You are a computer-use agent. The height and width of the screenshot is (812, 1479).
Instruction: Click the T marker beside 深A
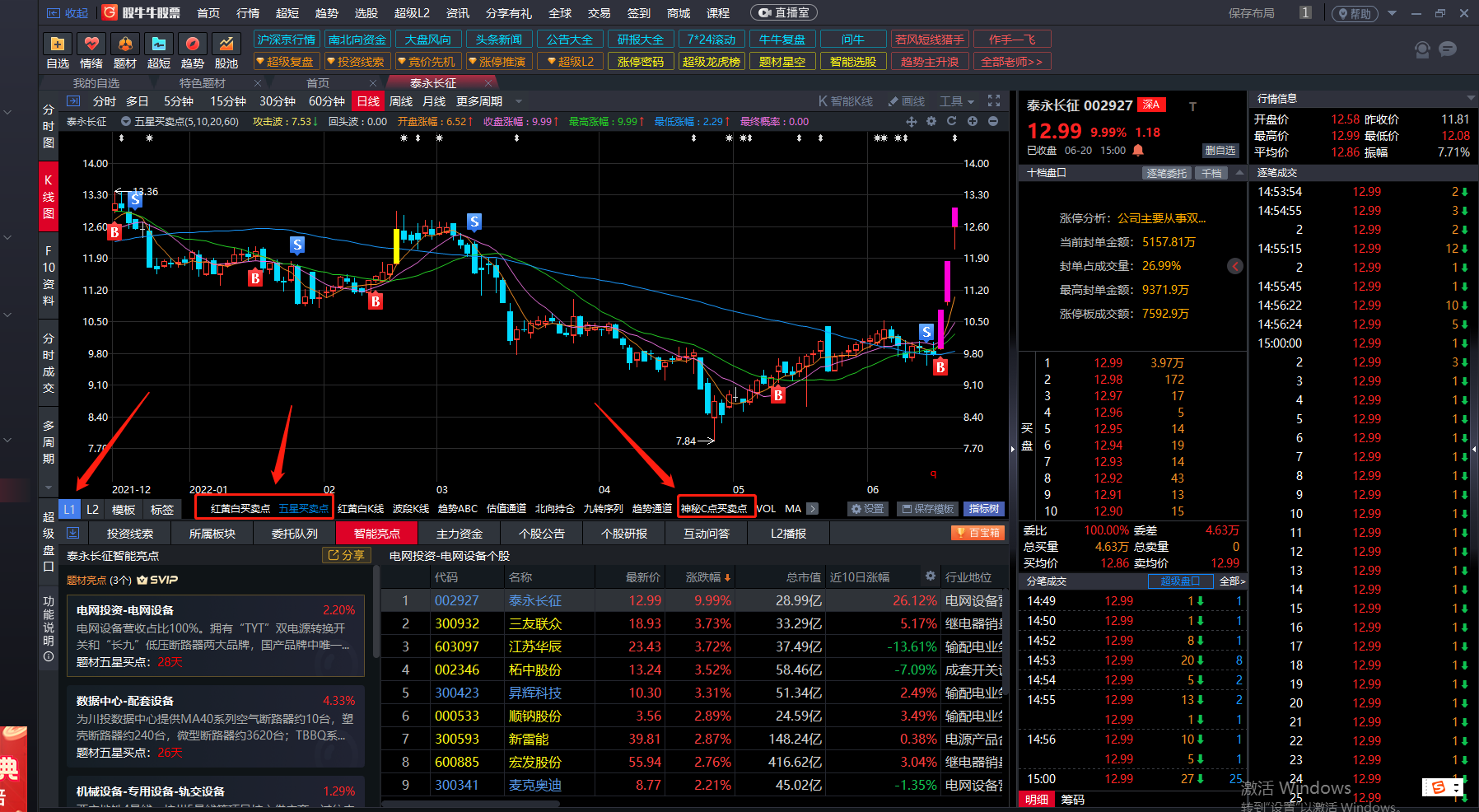(x=1192, y=106)
